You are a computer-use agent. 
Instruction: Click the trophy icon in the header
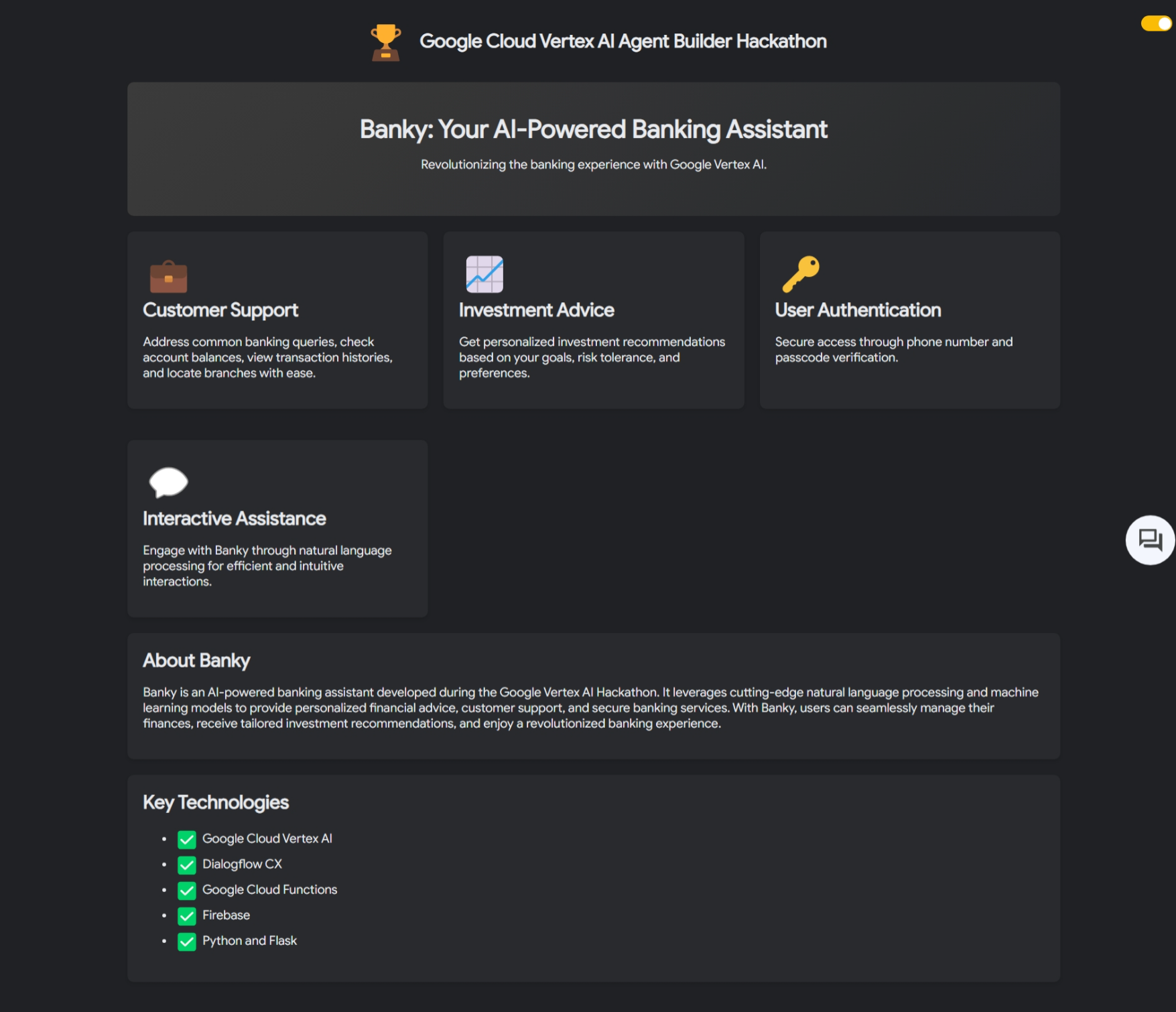(386, 41)
